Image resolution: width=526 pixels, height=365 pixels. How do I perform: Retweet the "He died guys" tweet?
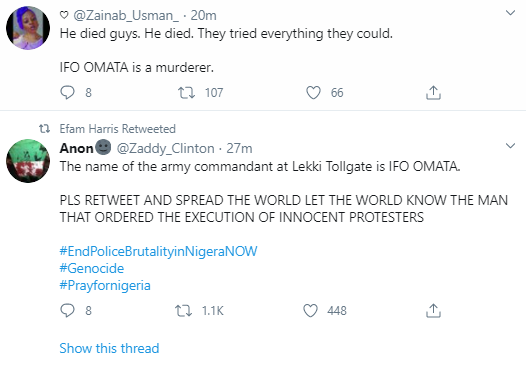(186, 93)
